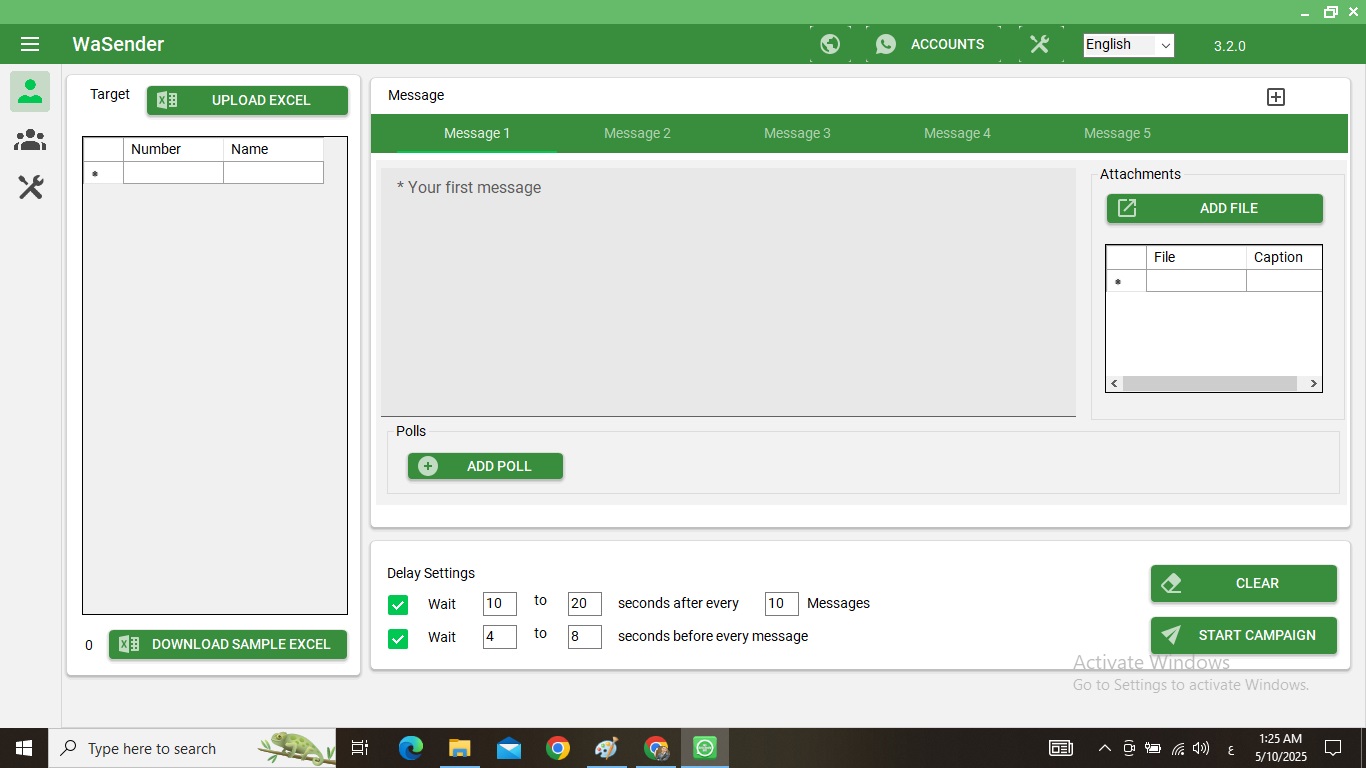This screenshot has width=1366, height=768.
Task: Click the globe icon in the top bar
Action: click(x=830, y=44)
